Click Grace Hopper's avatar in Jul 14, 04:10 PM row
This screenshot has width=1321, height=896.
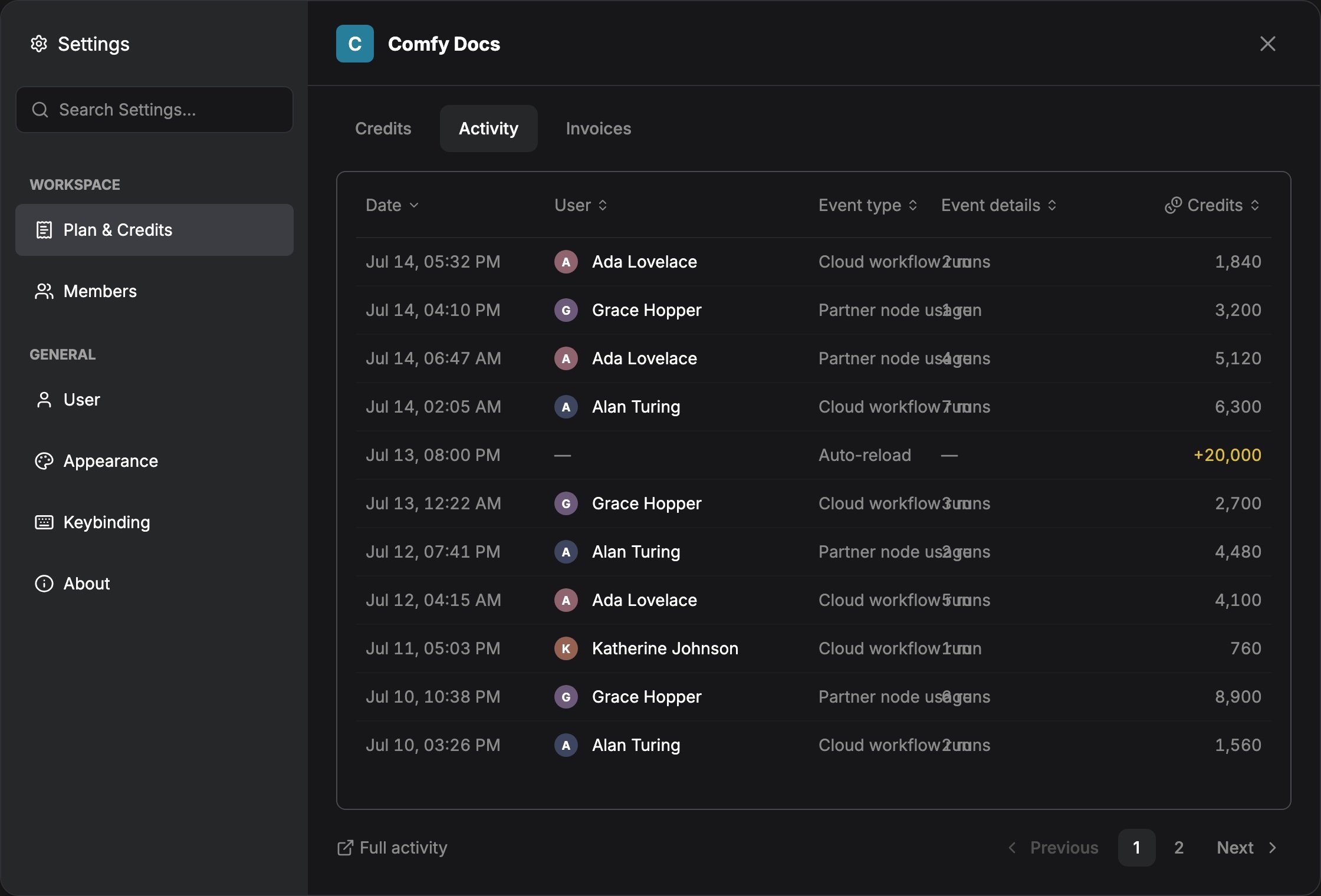566,310
